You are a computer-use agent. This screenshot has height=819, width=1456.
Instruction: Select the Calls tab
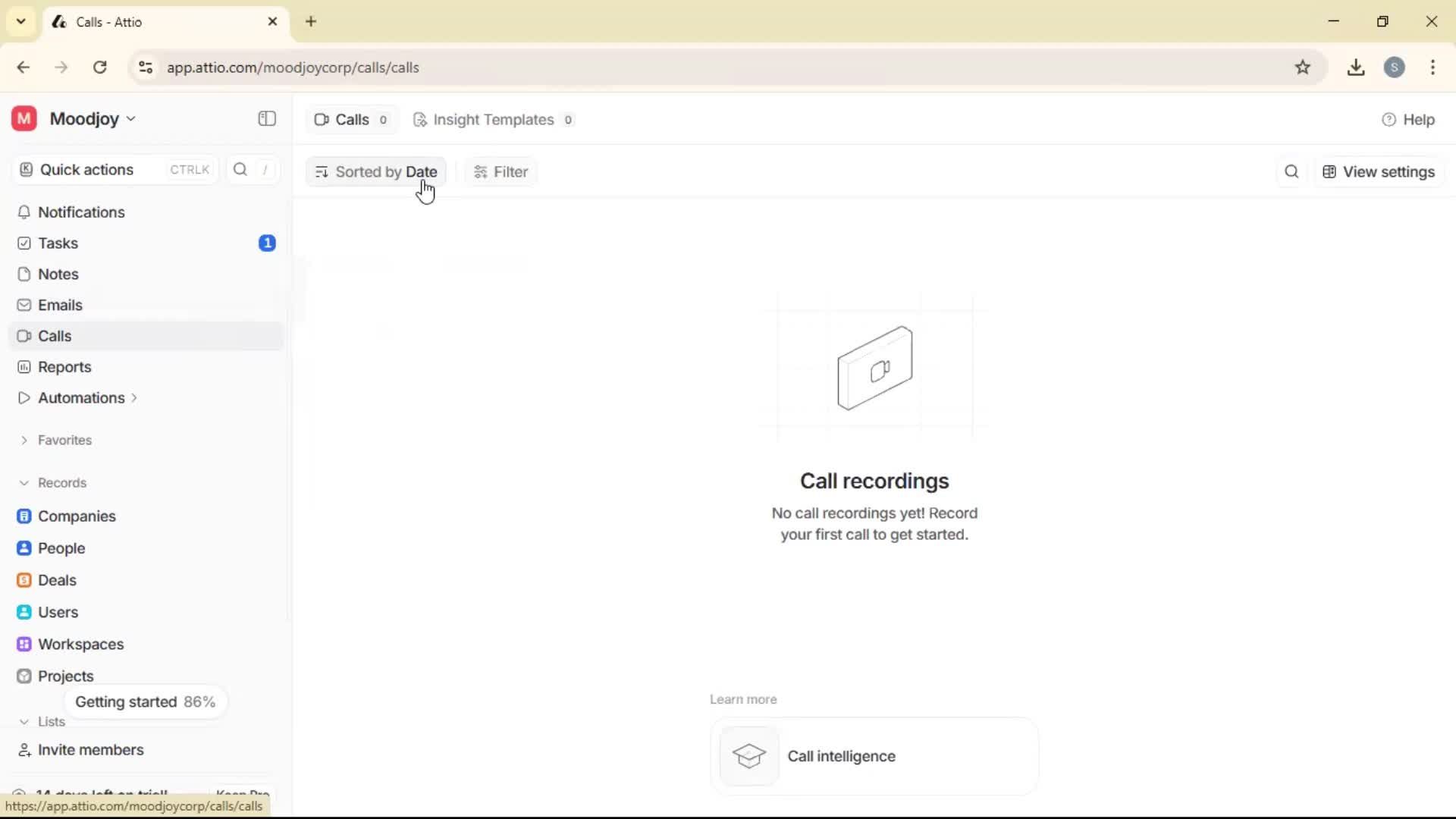(x=350, y=119)
